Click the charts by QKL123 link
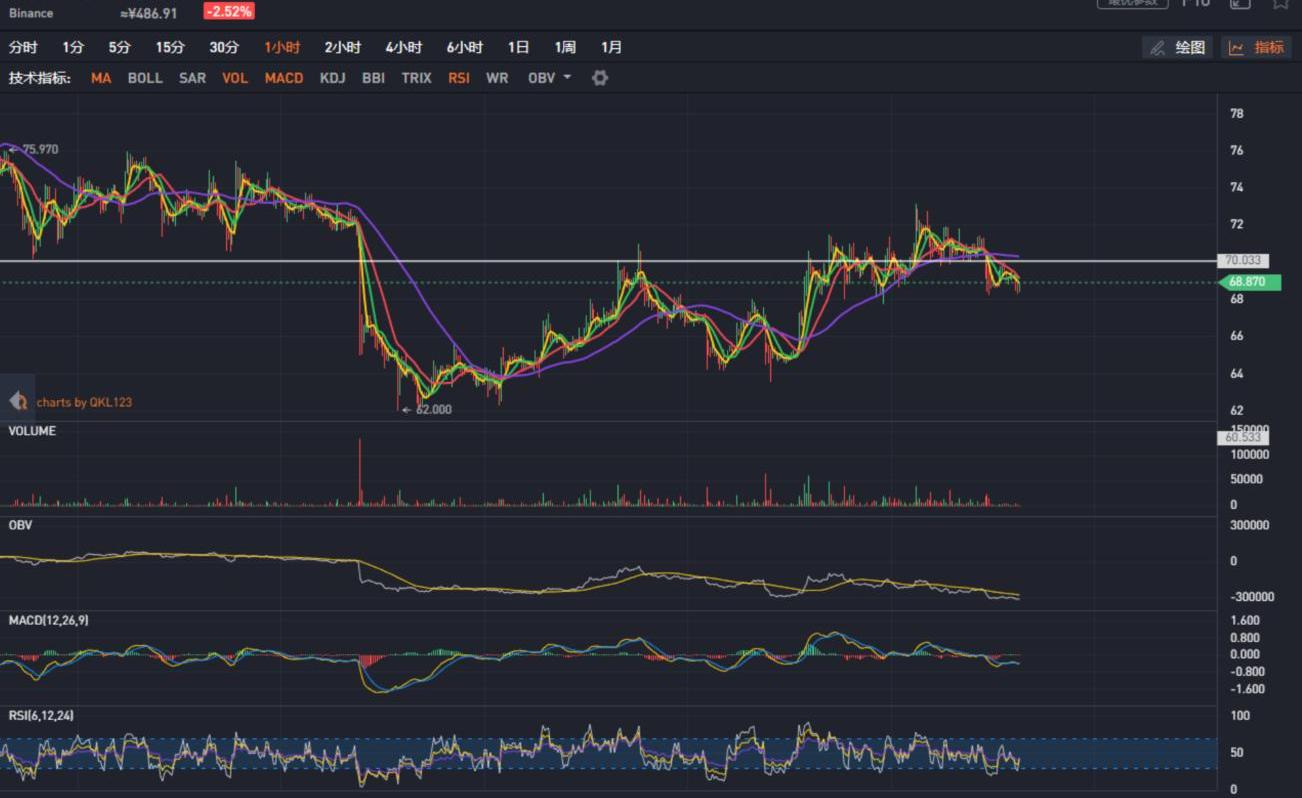 (x=84, y=402)
